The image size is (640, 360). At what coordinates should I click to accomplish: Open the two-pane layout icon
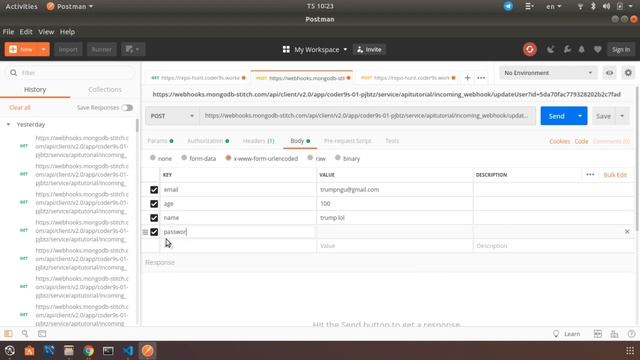point(598,334)
